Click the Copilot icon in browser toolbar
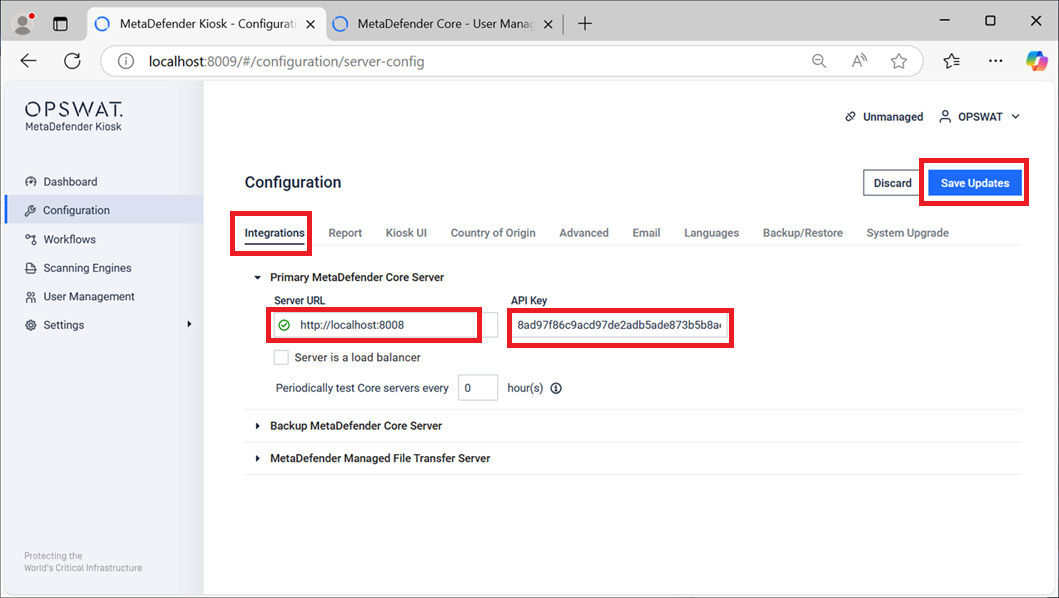Screen dimensions: 1059x598 1036,61
